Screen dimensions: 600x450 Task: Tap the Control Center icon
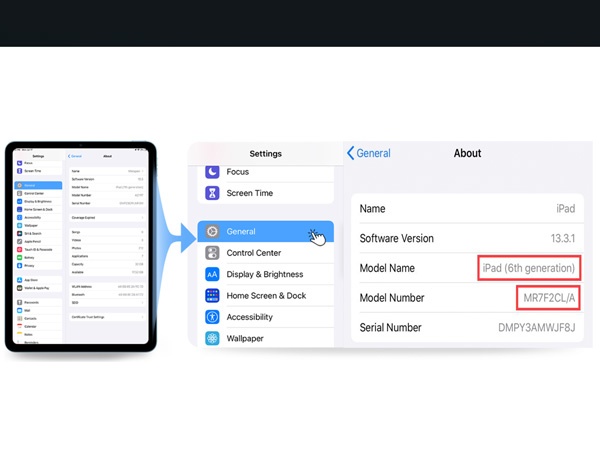[x=212, y=253]
